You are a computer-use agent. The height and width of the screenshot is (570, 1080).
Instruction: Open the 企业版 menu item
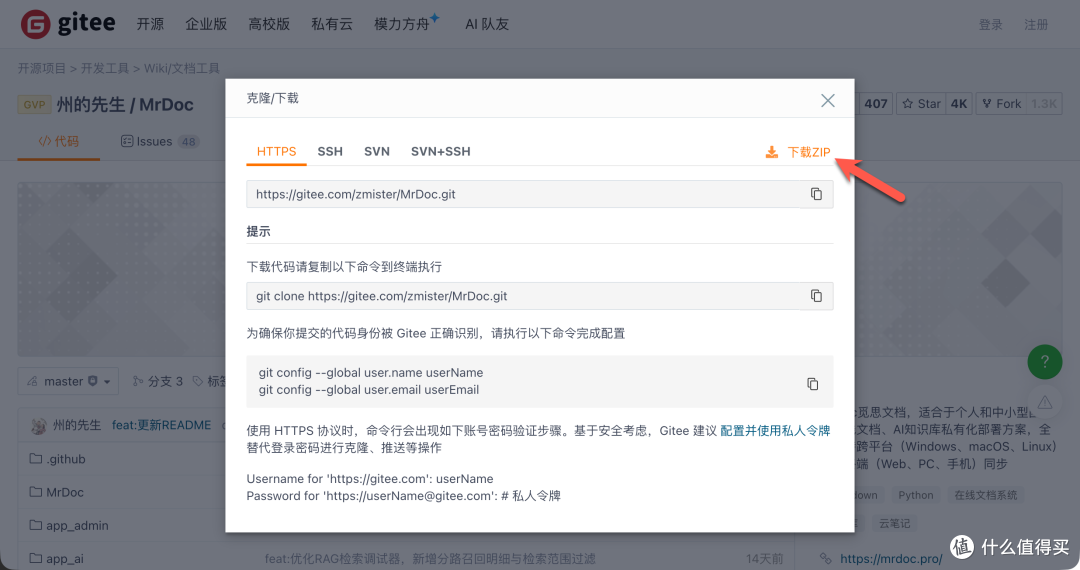pyautogui.click(x=206, y=24)
